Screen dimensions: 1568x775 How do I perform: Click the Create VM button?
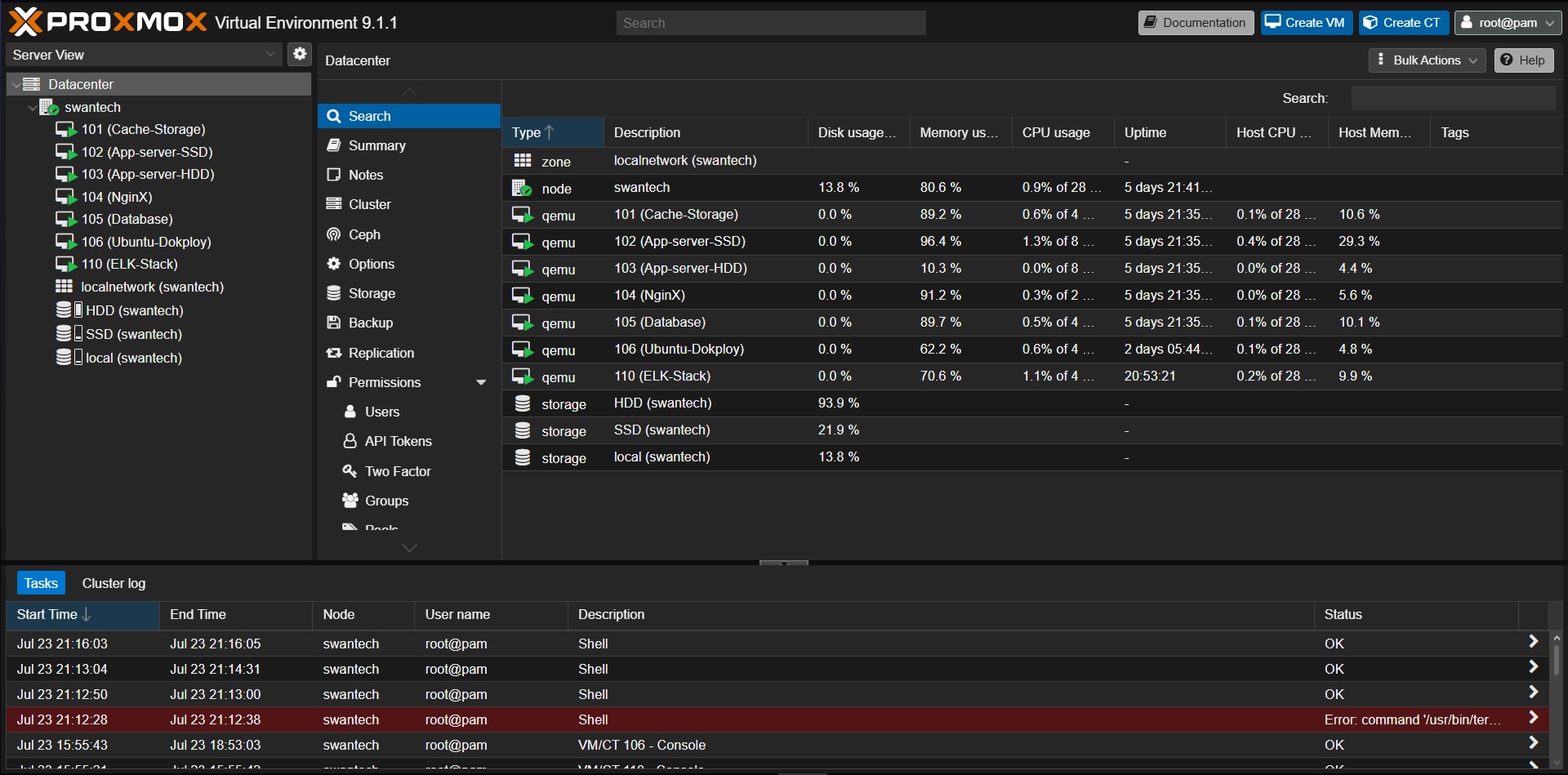tap(1306, 23)
